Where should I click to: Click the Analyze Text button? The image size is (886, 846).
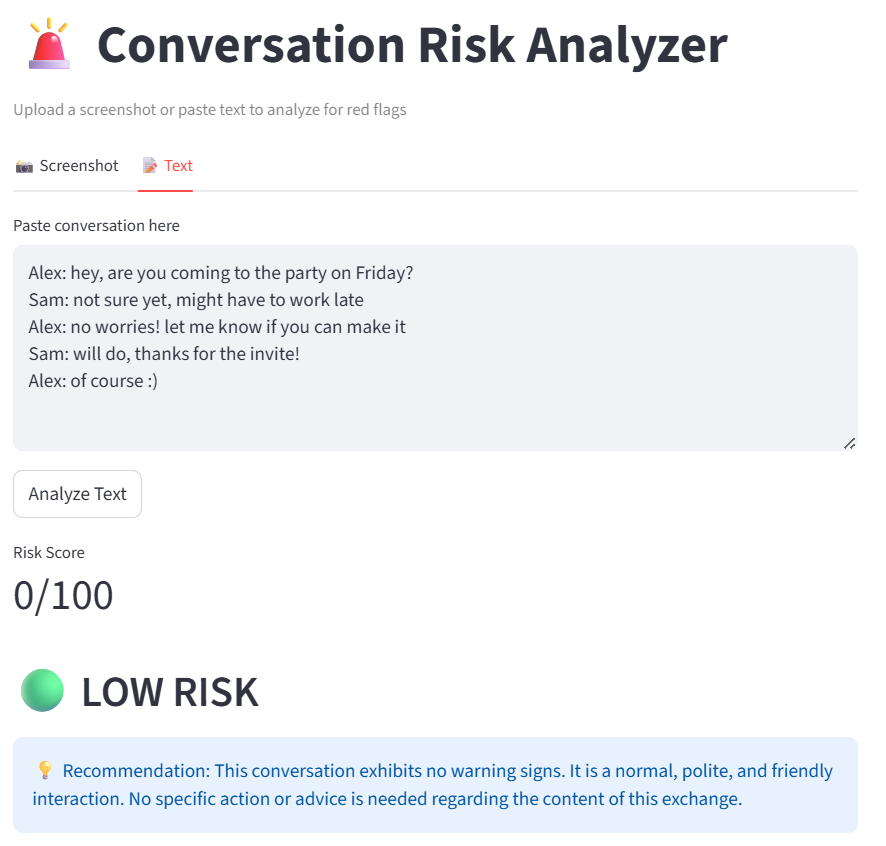77,494
